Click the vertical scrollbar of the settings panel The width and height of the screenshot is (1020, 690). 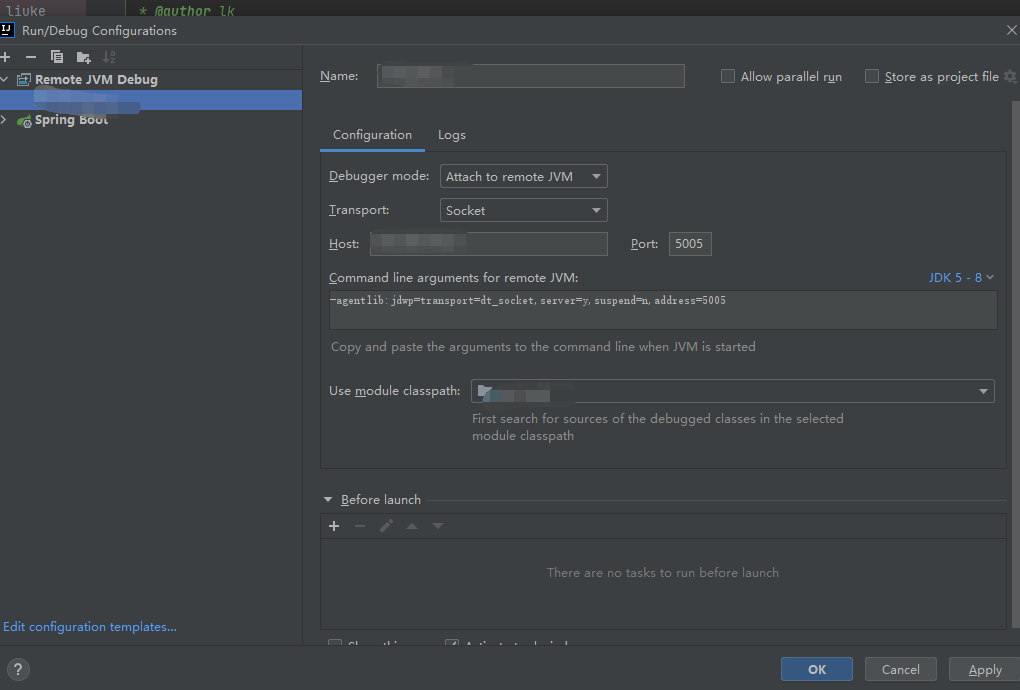pos(1016,364)
